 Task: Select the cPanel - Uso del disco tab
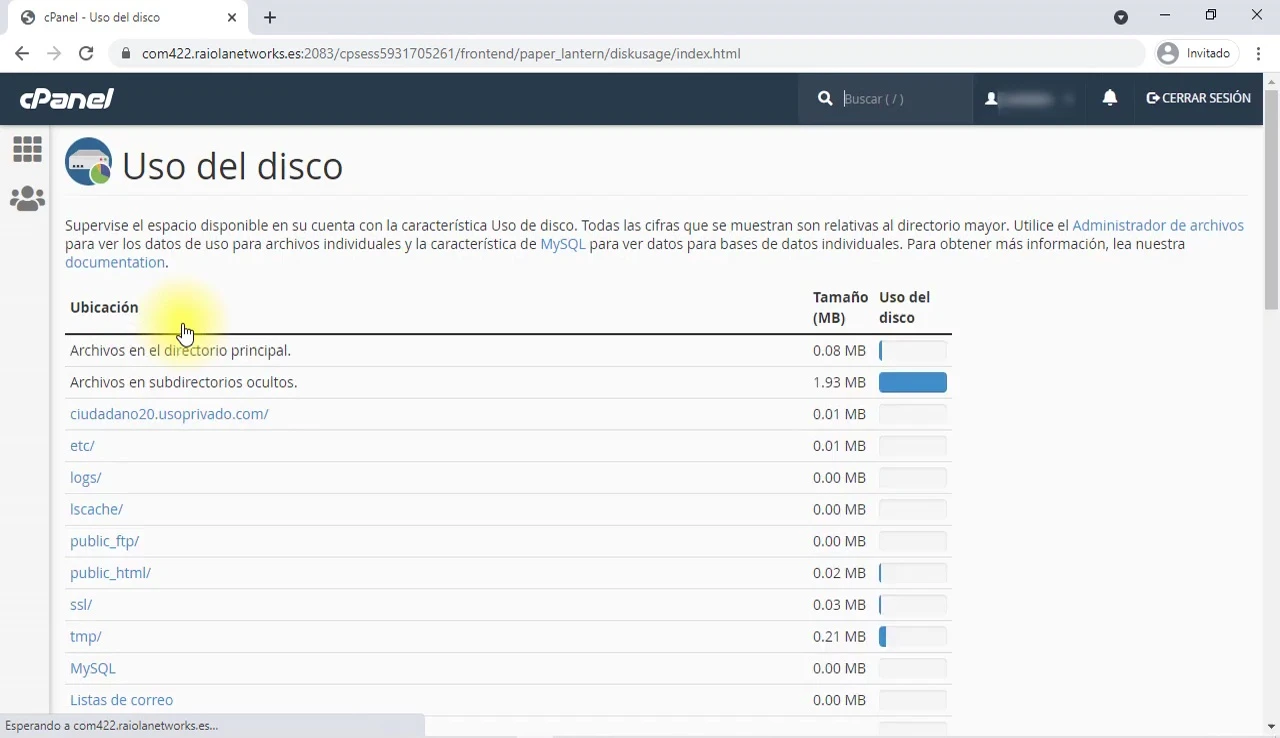click(125, 17)
